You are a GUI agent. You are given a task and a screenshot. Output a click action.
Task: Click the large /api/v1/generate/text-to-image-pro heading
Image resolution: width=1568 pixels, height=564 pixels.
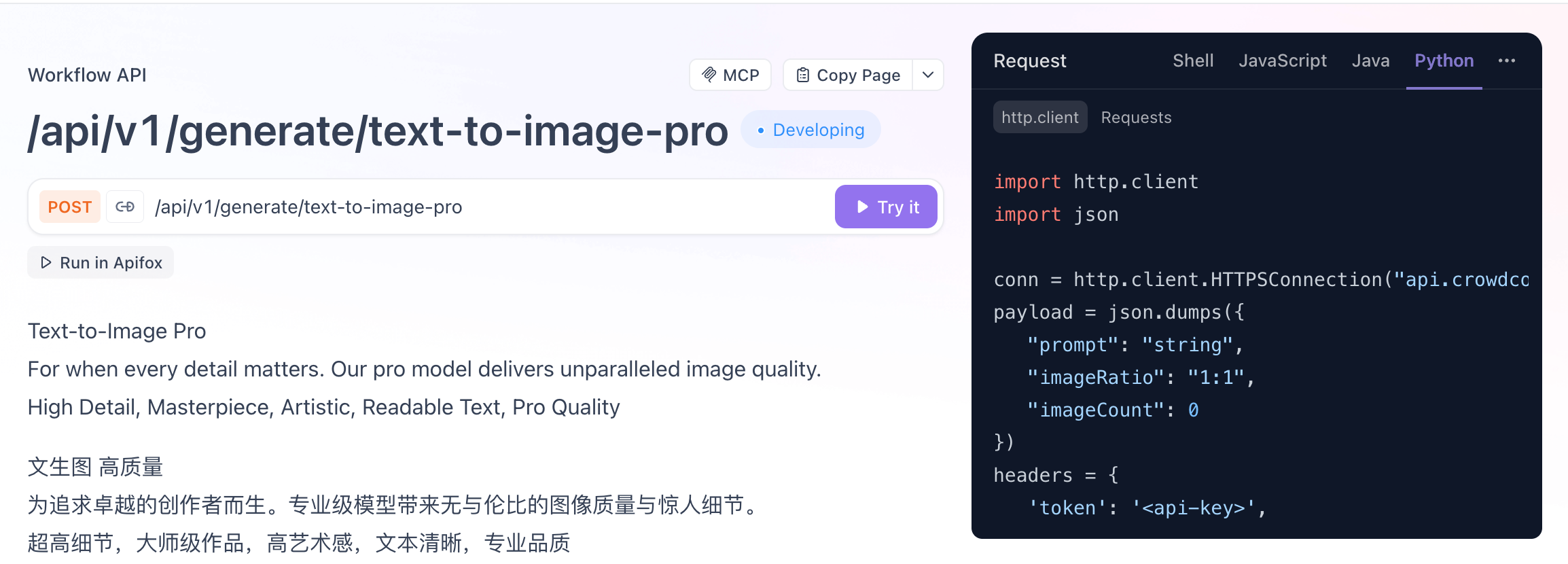pos(378,130)
